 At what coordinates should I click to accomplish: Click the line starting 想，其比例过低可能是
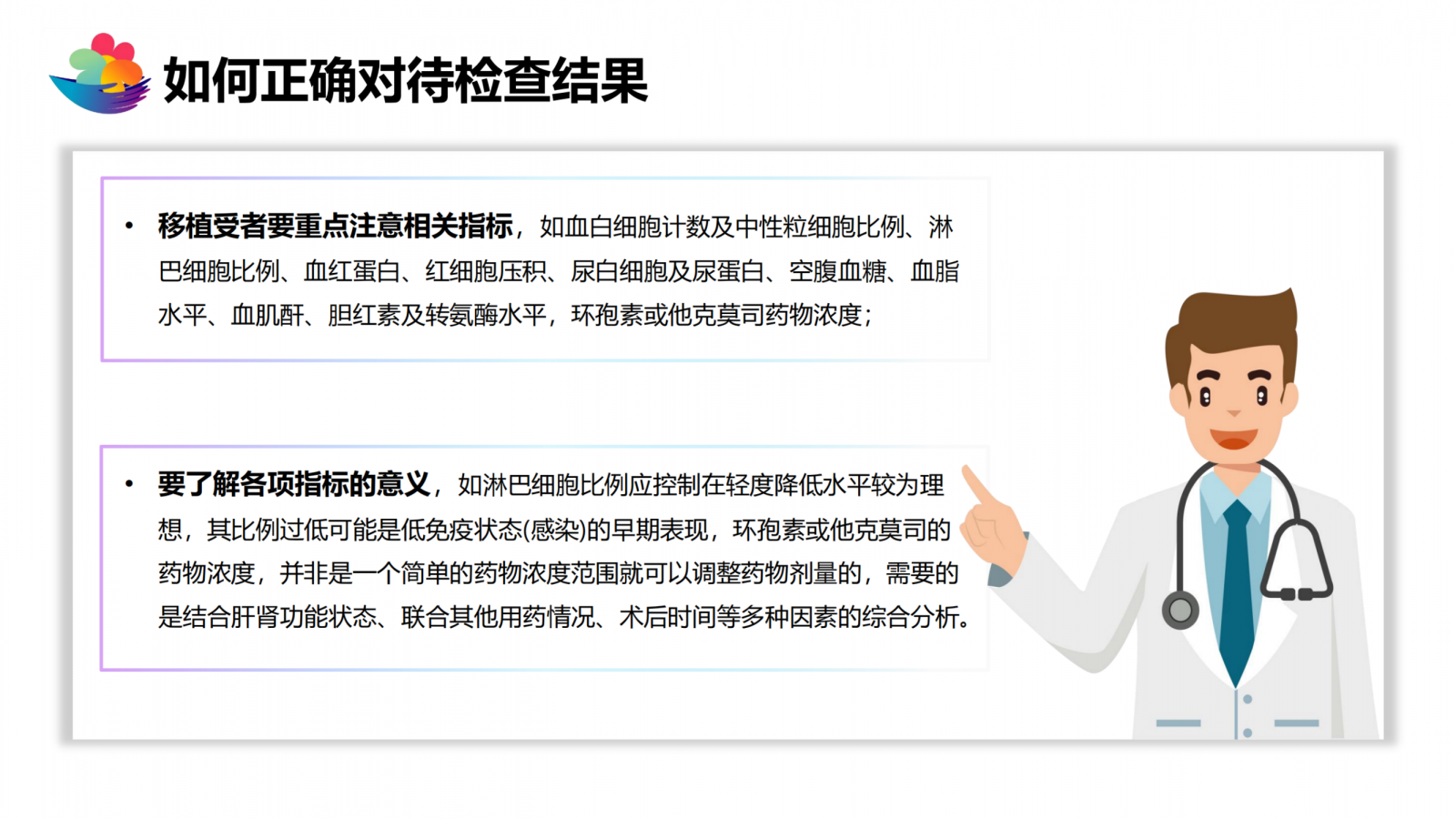(x=554, y=530)
